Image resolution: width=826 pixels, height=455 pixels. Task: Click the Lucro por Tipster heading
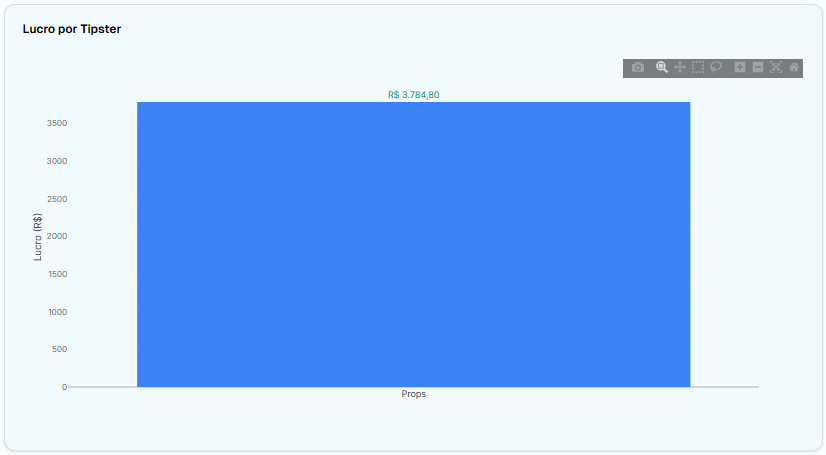click(x=72, y=29)
